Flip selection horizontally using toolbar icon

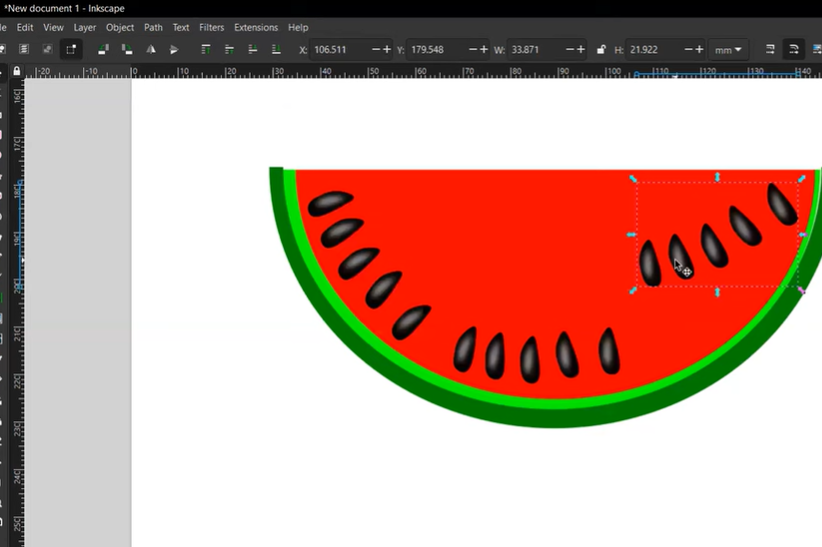tap(151, 49)
